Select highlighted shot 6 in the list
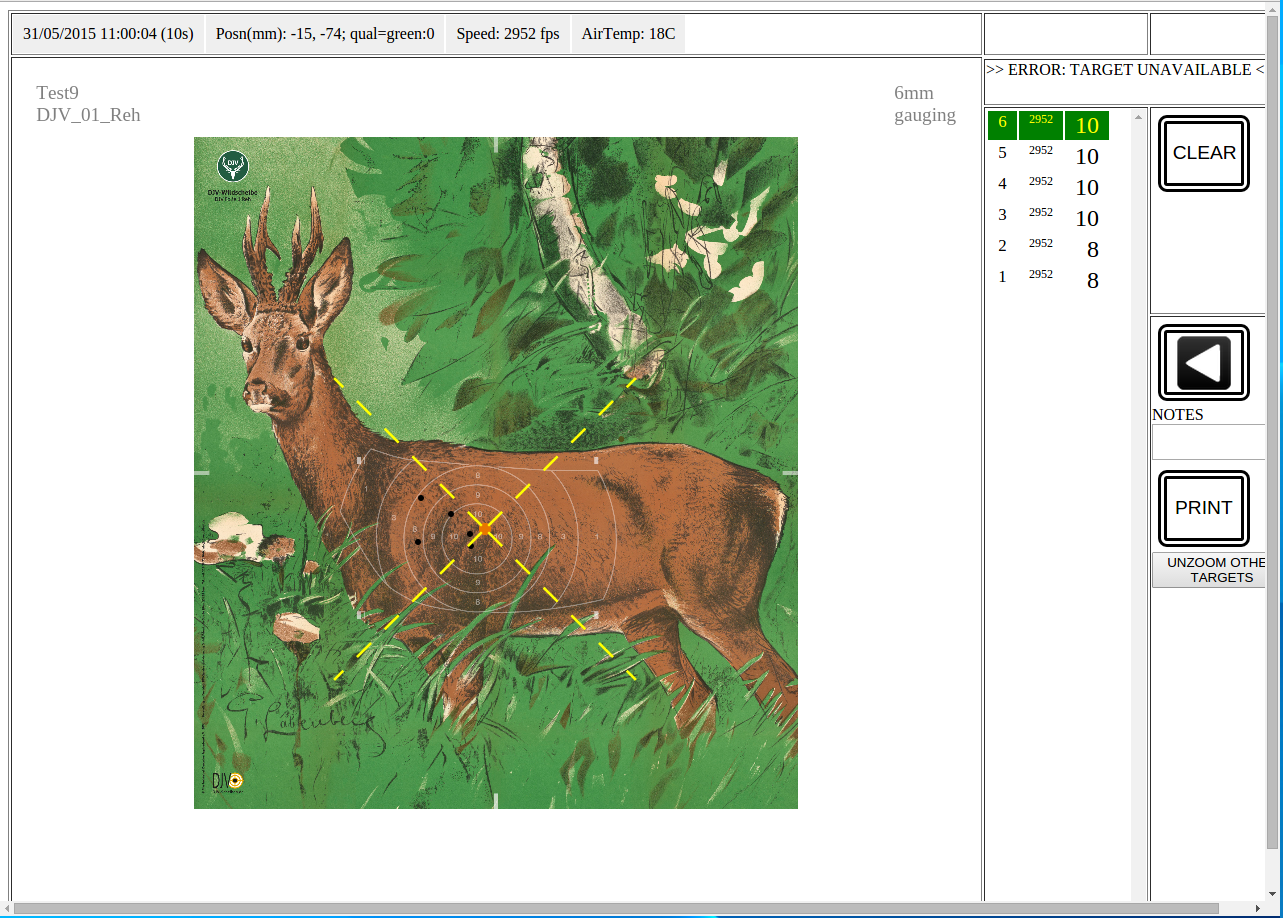Image resolution: width=1283 pixels, height=918 pixels. pos(1047,125)
